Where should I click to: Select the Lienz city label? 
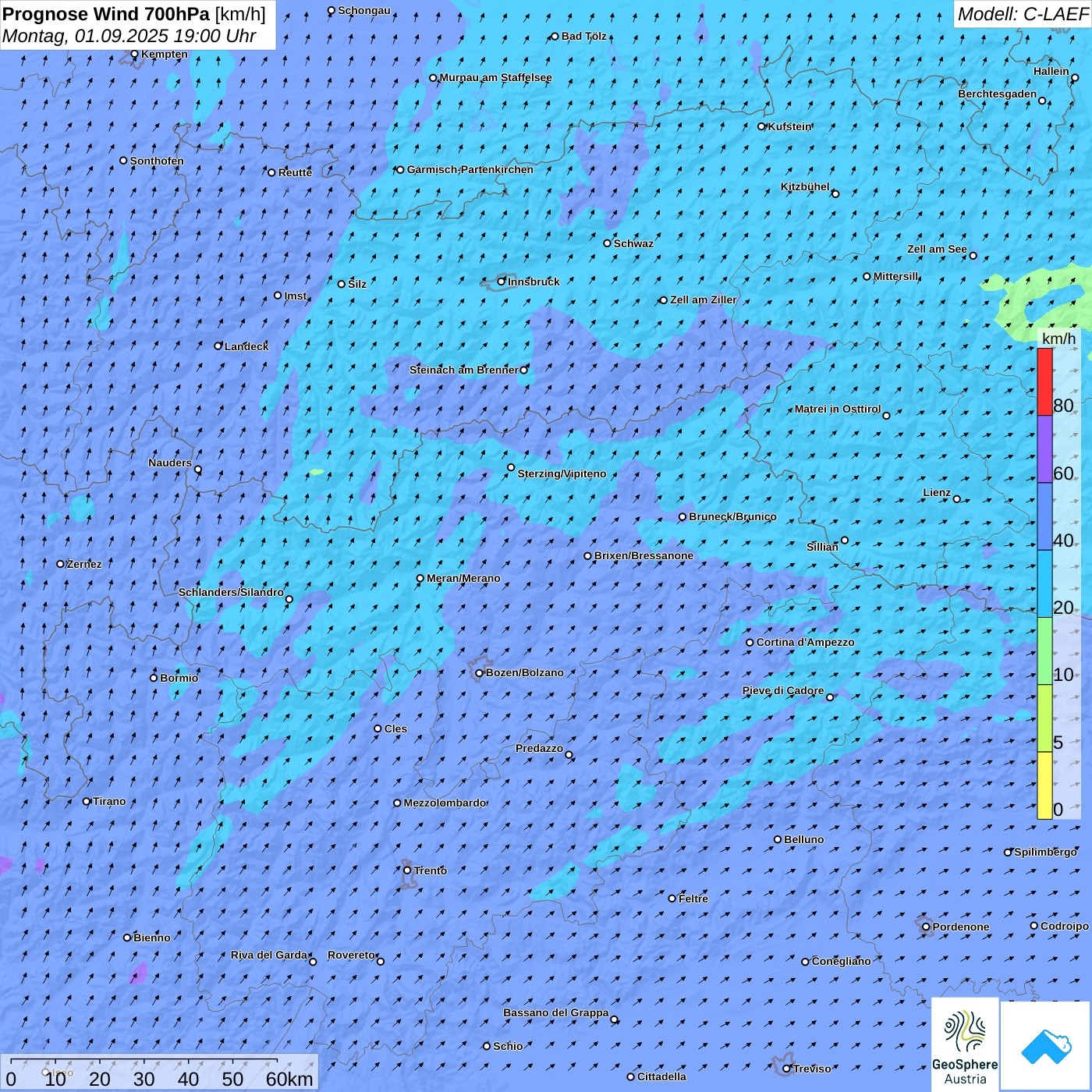[937, 492]
